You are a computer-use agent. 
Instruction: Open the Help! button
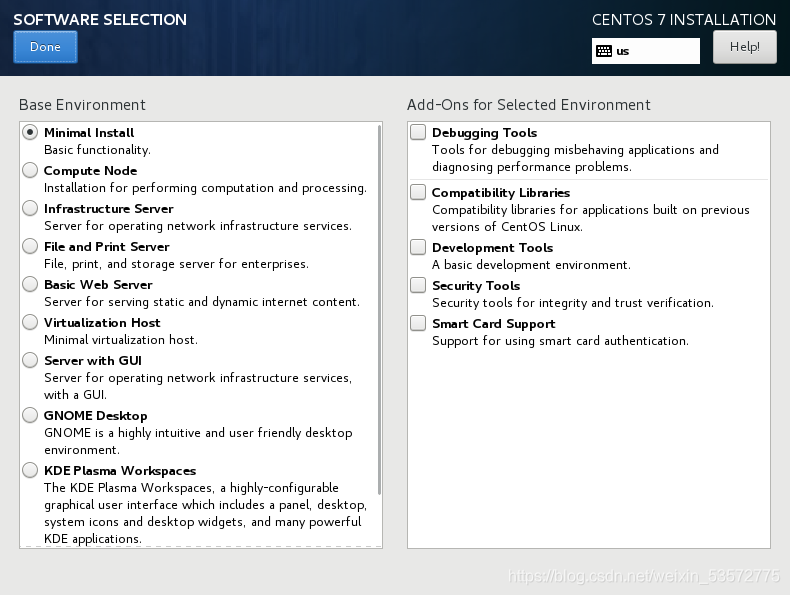click(x=745, y=47)
